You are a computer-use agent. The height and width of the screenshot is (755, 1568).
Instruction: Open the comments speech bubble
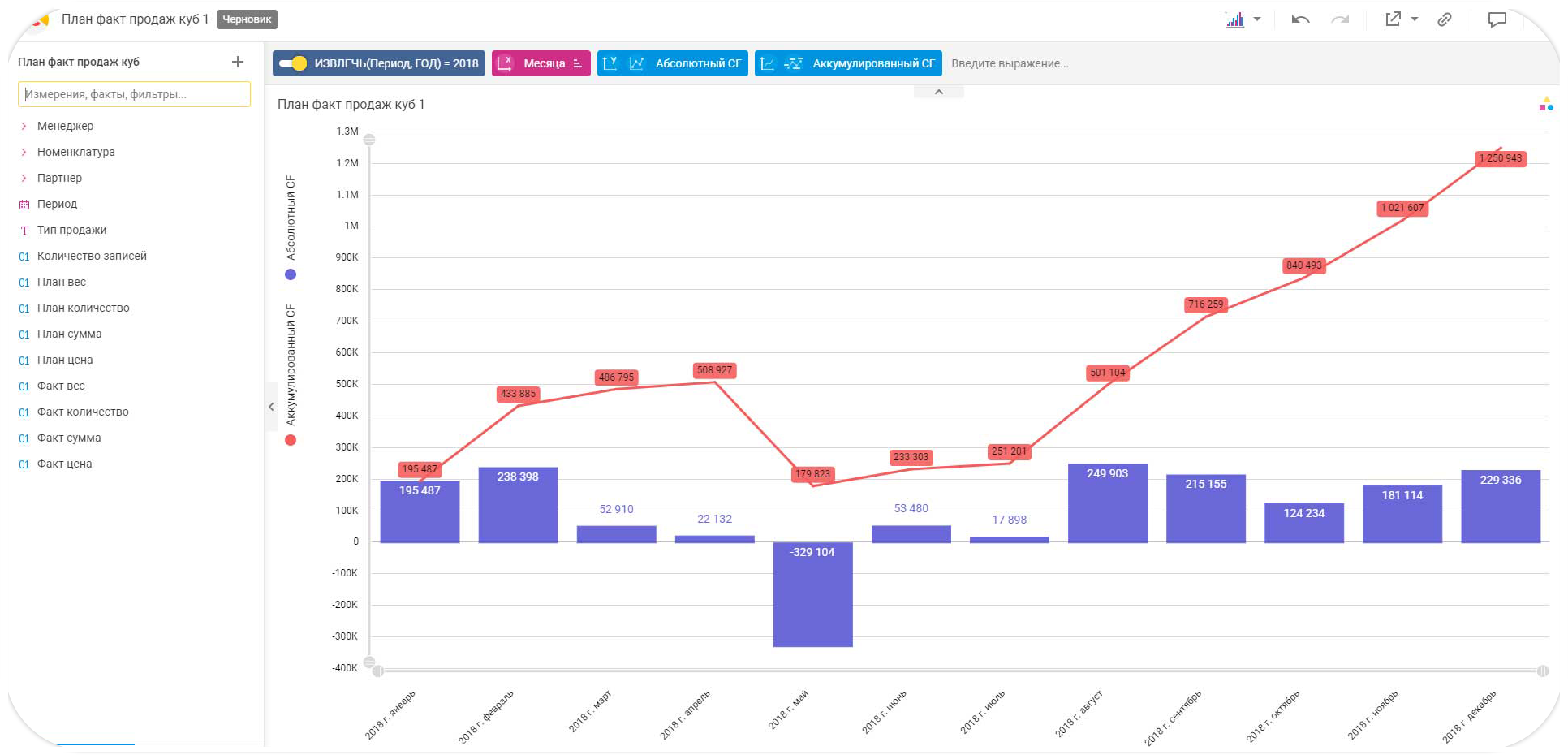click(x=1497, y=19)
